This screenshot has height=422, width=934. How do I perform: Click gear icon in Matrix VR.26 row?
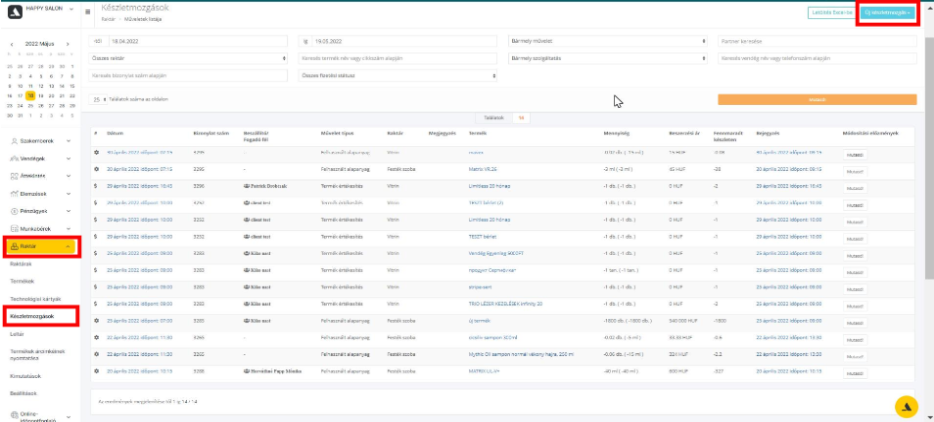(96, 169)
